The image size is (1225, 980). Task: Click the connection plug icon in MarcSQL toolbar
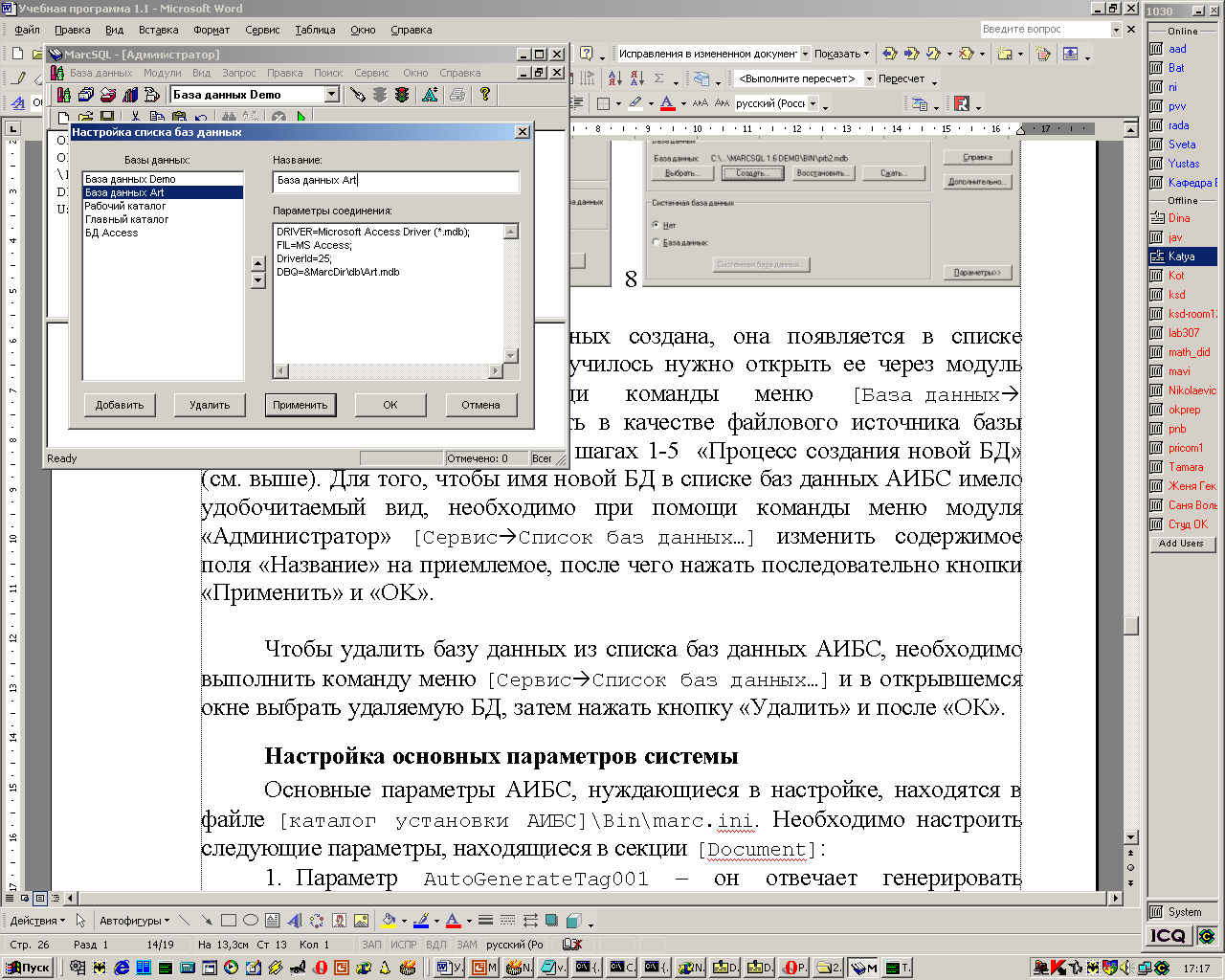[x=357, y=94]
